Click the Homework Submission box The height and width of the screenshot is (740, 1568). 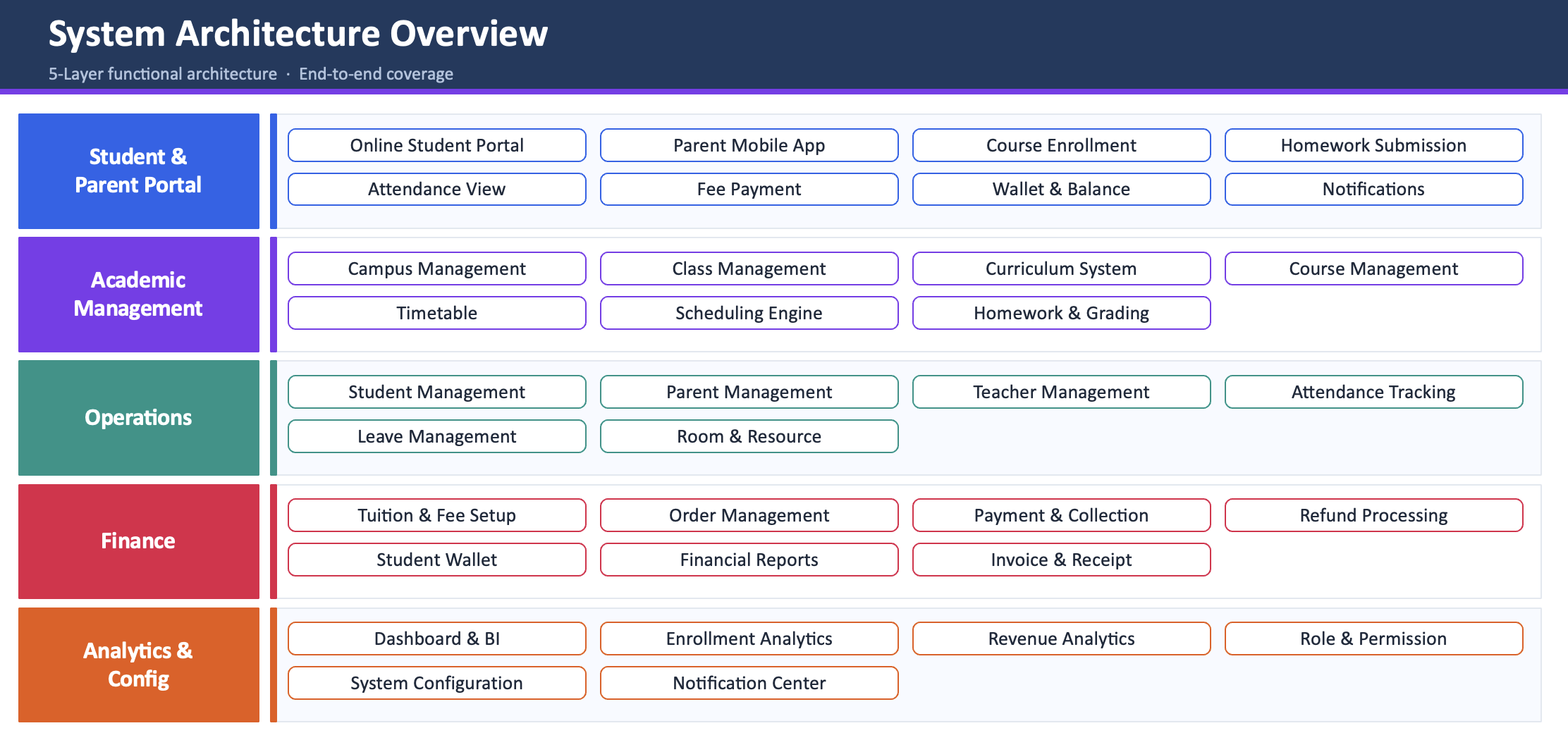tap(1373, 145)
